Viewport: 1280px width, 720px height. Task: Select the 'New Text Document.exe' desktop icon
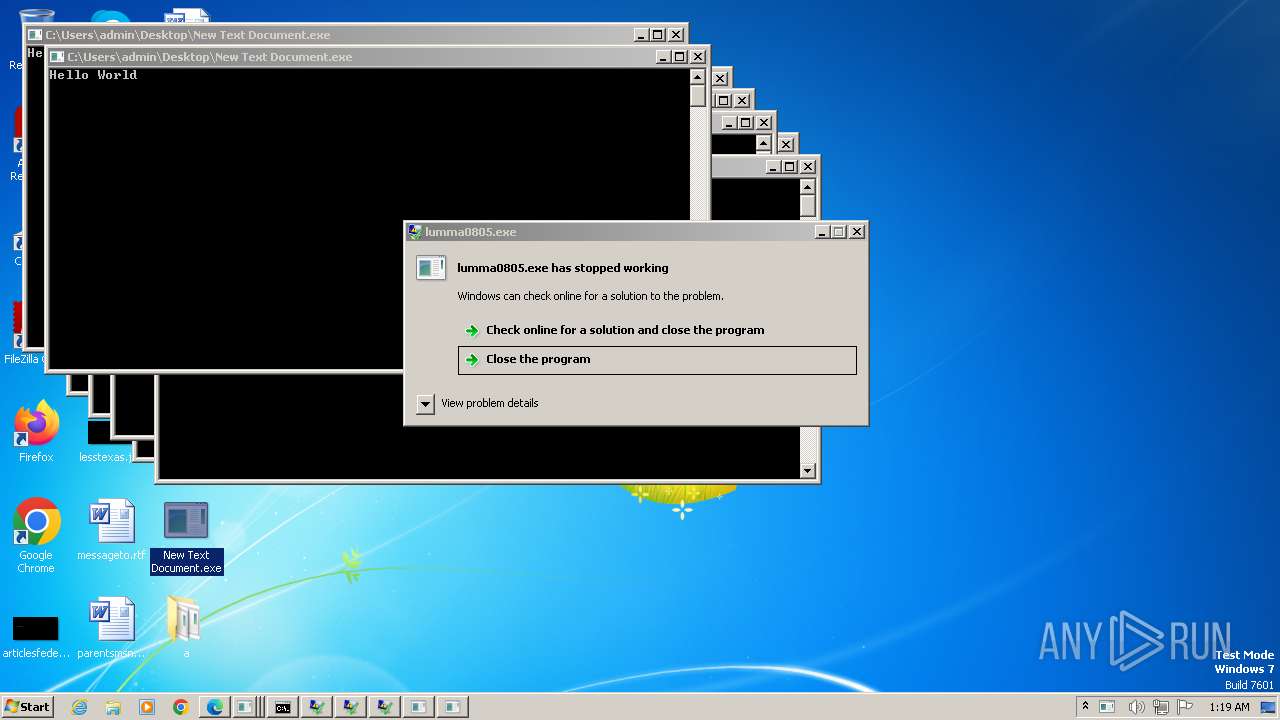pos(186,537)
